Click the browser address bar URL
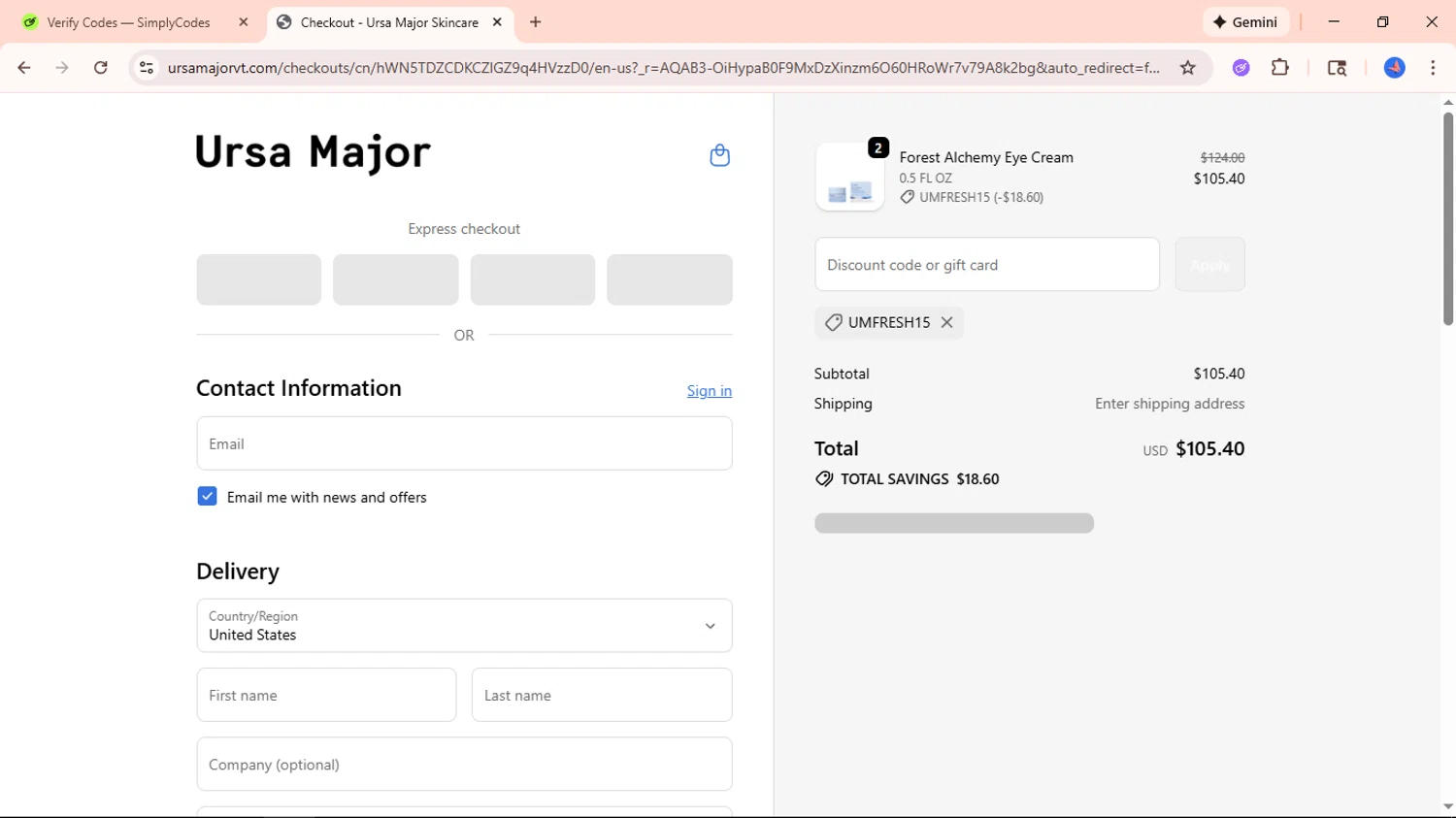 pos(663,68)
